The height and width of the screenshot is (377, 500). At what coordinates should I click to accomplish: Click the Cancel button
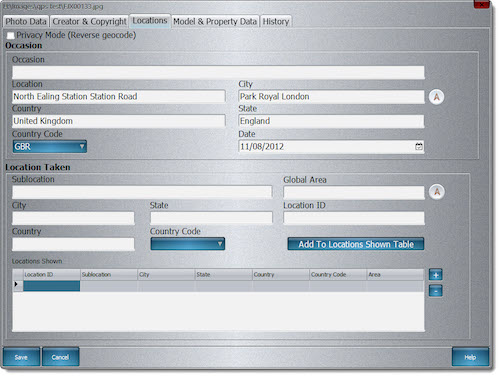pos(60,357)
